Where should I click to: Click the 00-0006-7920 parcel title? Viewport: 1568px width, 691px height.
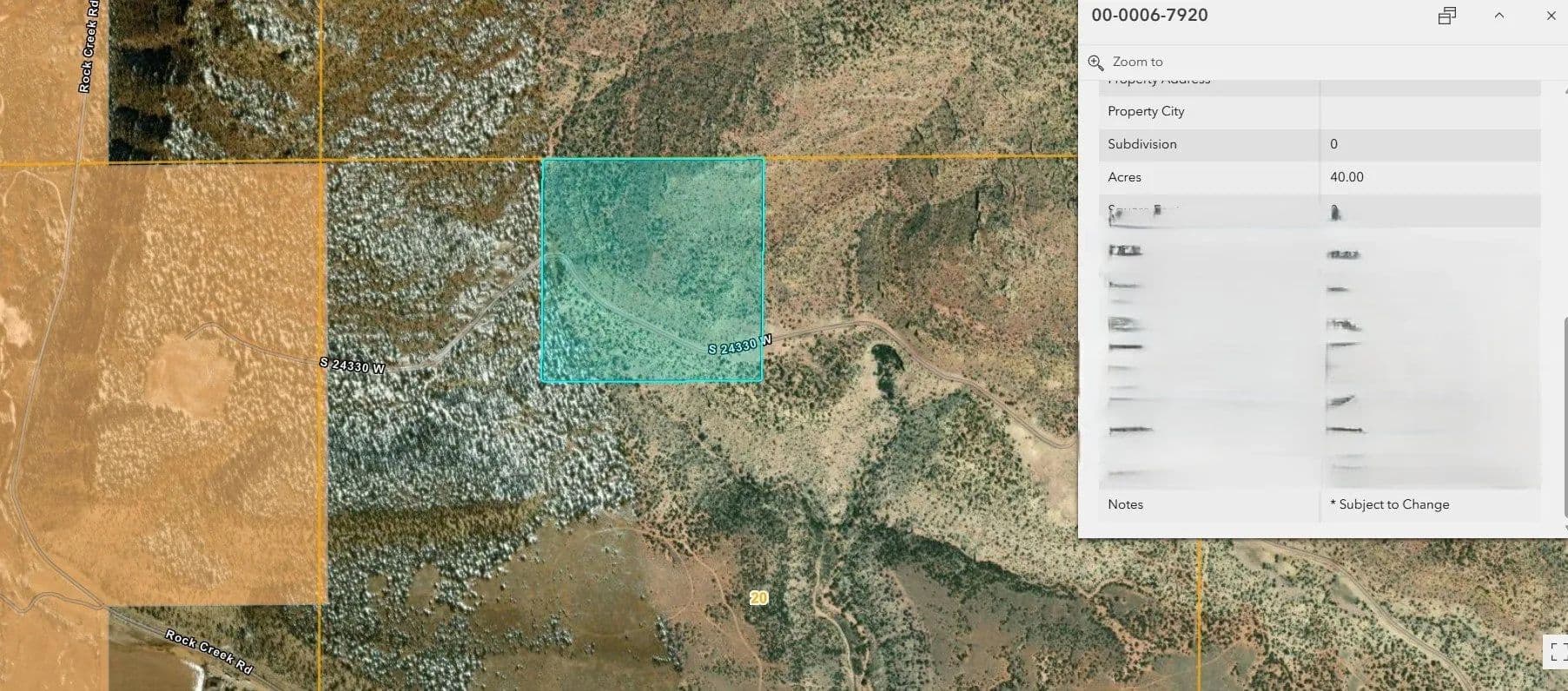point(1149,16)
